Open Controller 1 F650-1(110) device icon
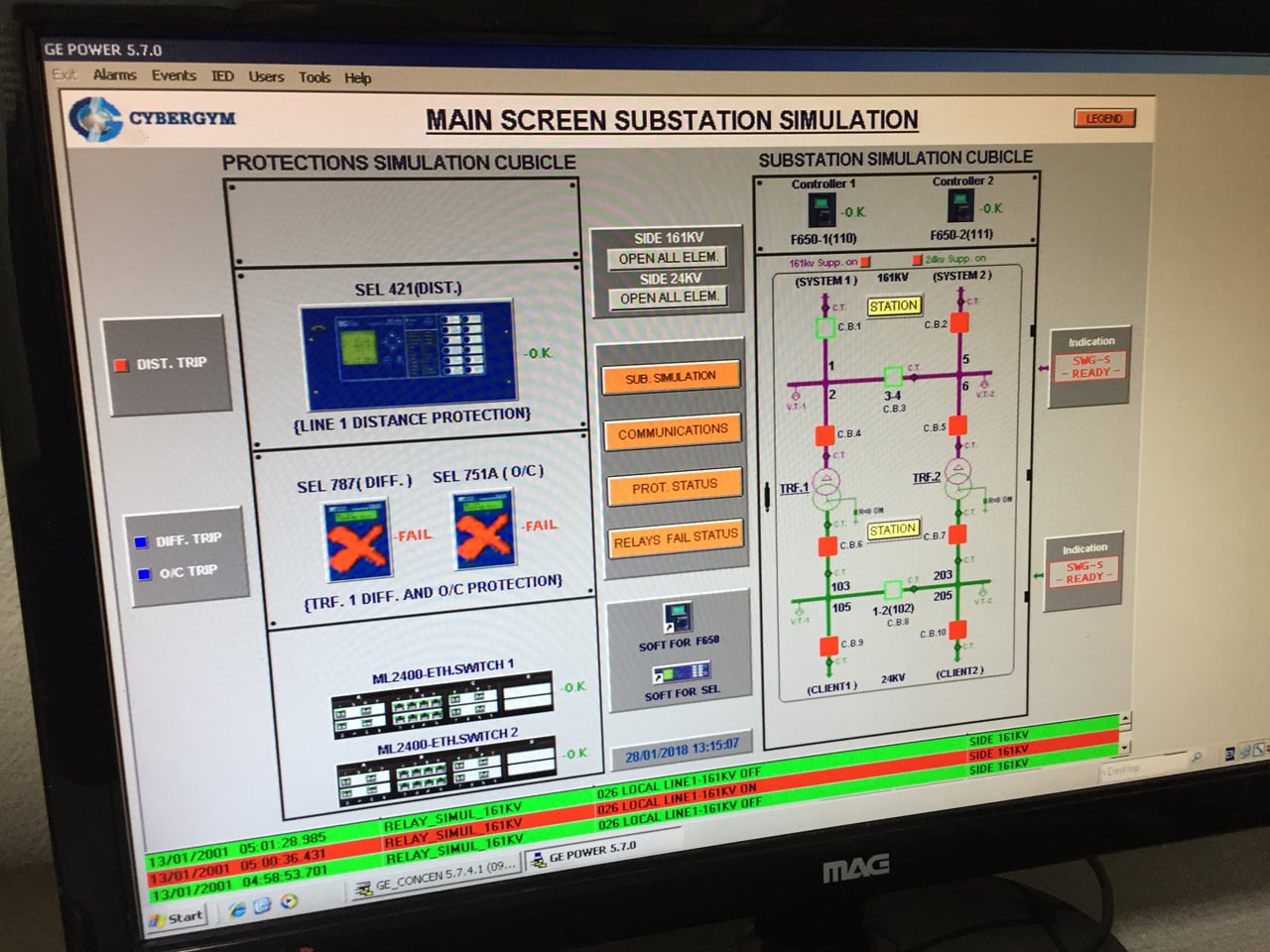Viewport: 1270px width, 952px height. (x=822, y=210)
